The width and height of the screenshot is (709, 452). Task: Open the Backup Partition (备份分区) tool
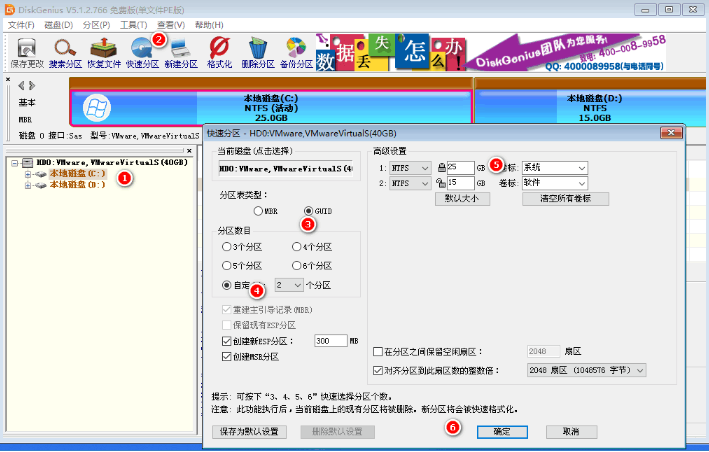[x=296, y=53]
